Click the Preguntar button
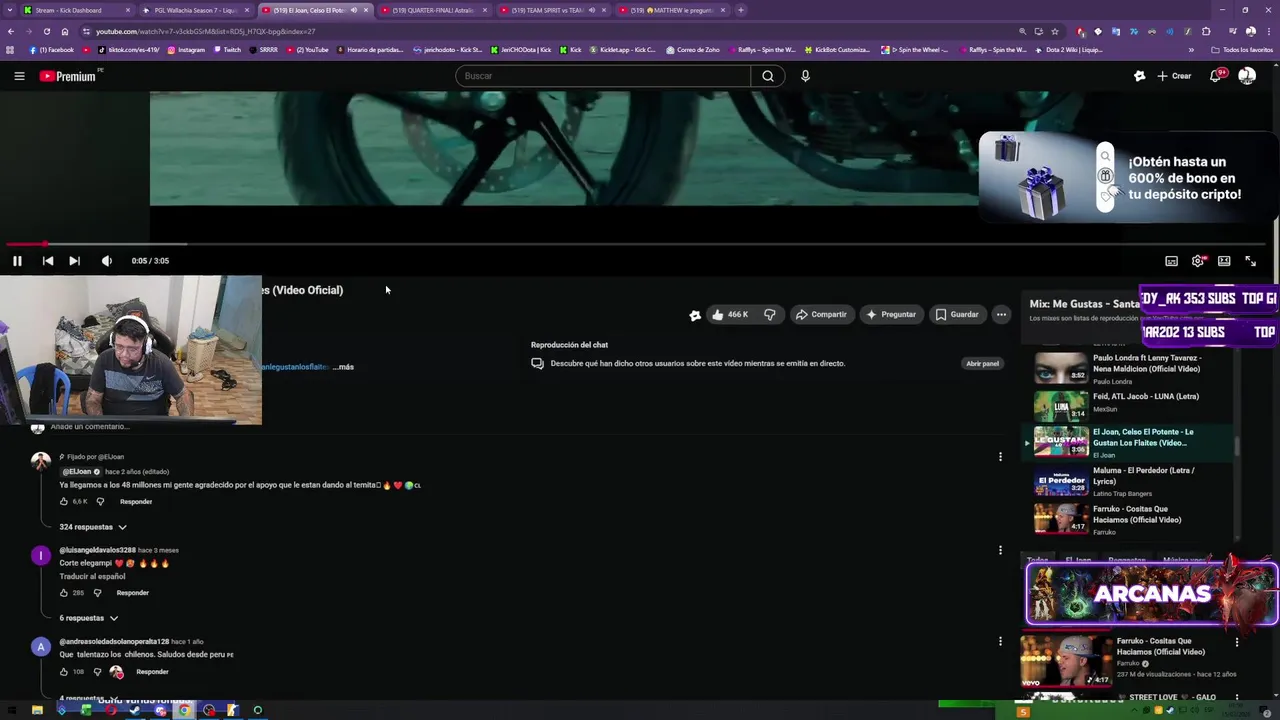Screen dimensions: 1280x720 point(891,314)
